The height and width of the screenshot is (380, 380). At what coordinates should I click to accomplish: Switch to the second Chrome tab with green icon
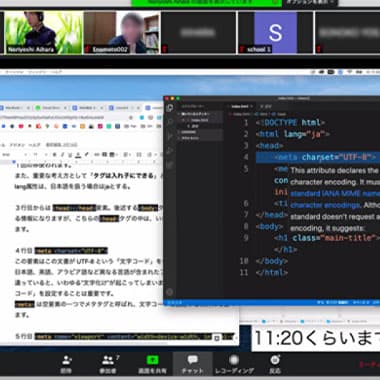(x=50, y=108)
